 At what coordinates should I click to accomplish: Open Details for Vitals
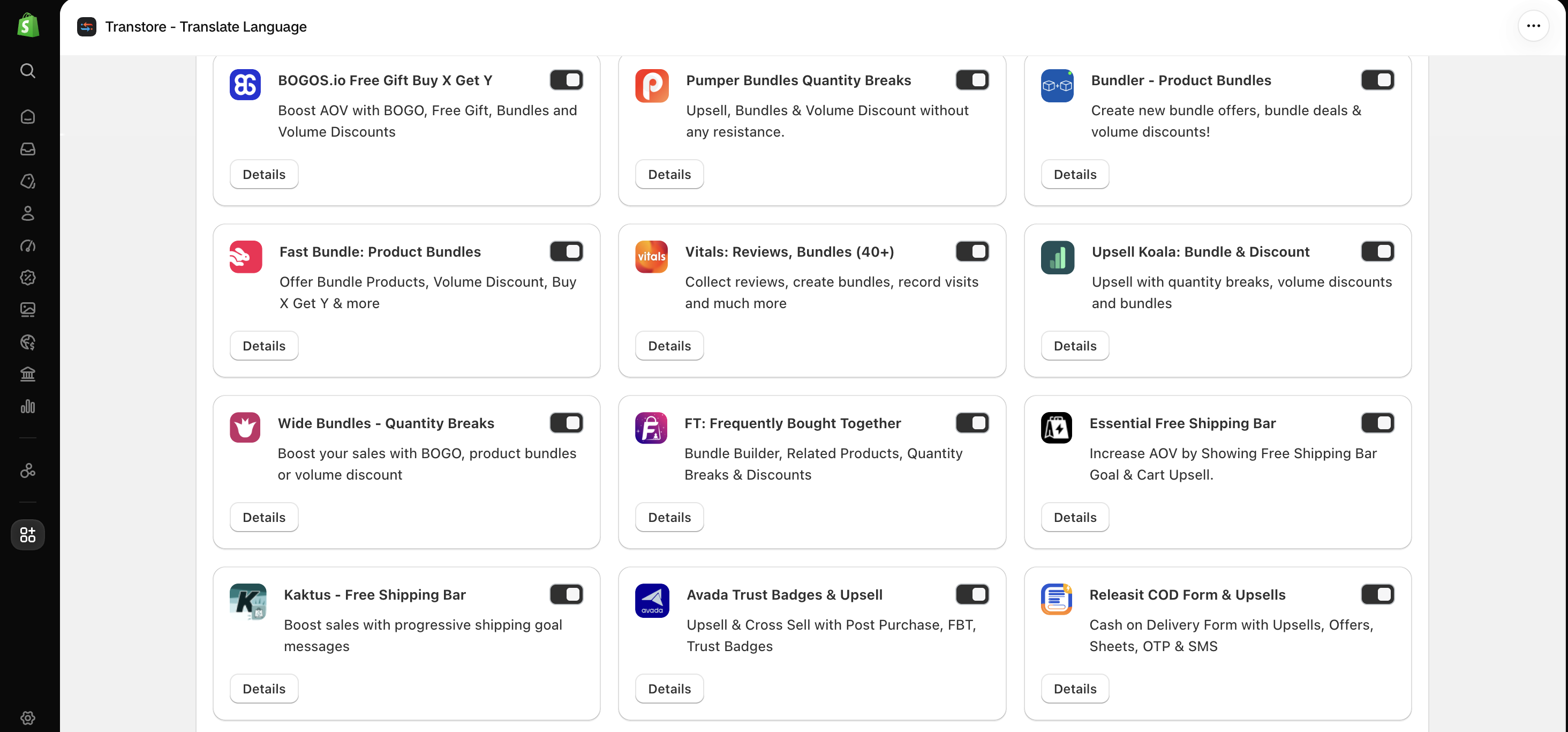(669, 346)
